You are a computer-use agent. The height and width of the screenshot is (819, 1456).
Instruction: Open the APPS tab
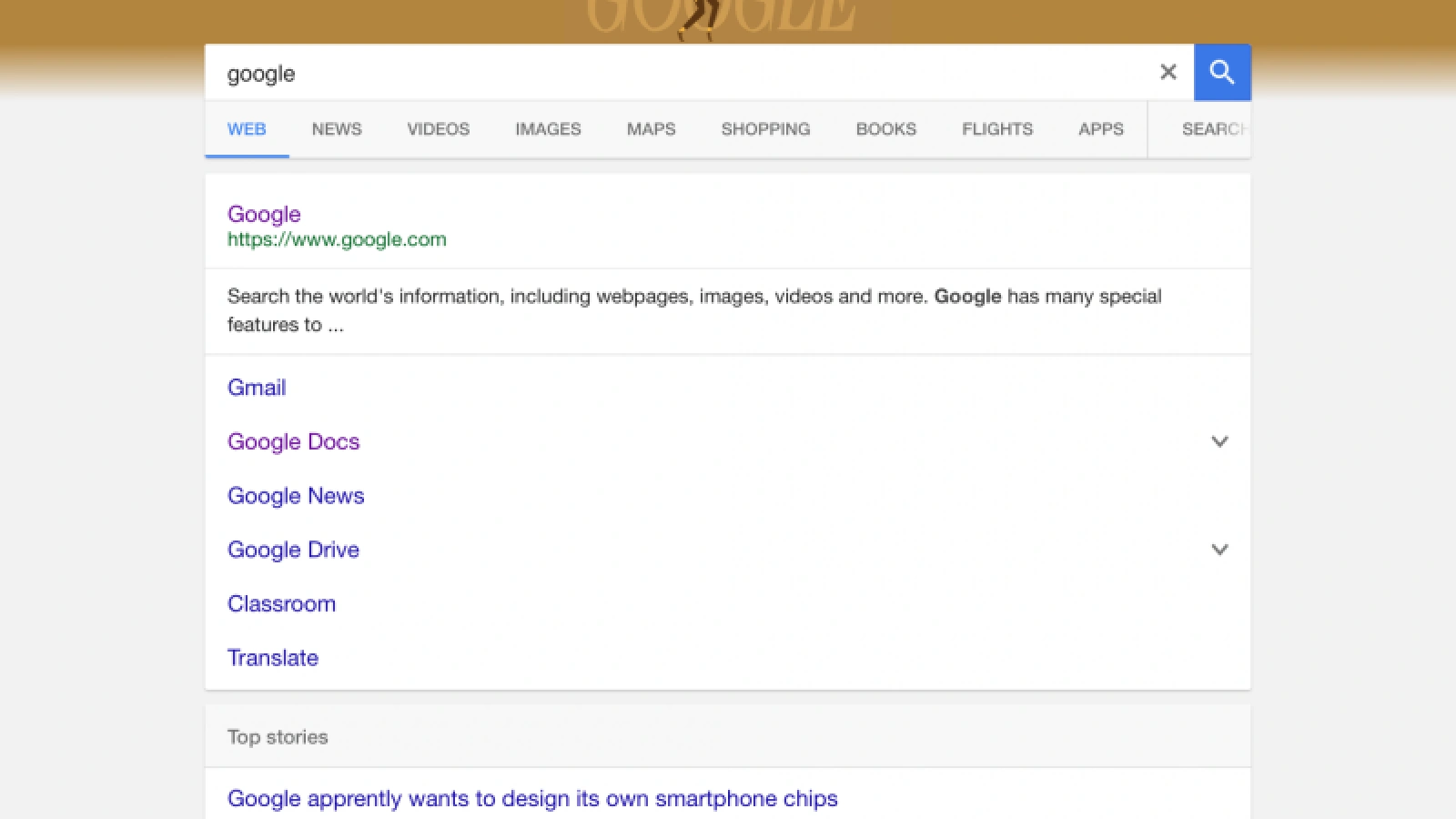click(1101, 129)
